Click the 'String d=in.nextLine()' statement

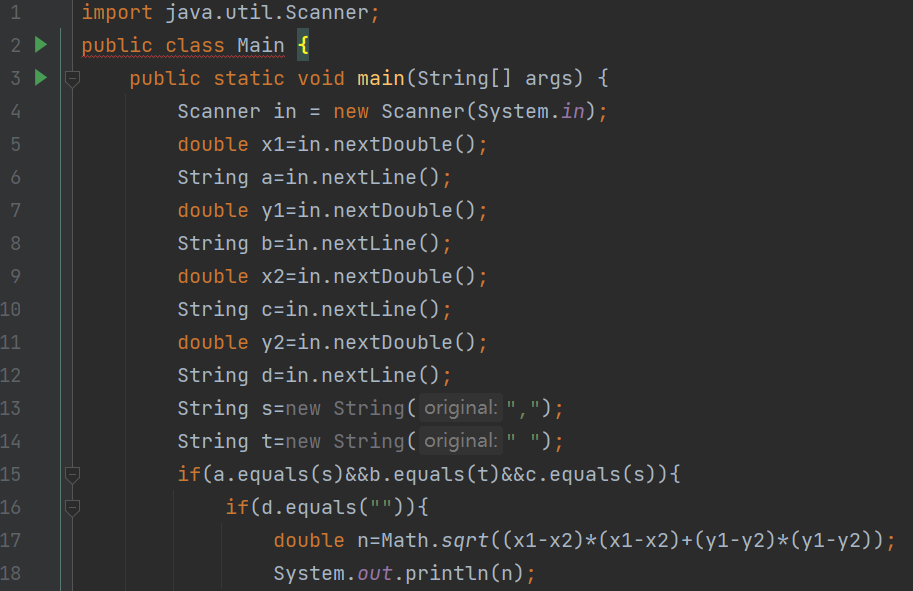click(314, 376)
